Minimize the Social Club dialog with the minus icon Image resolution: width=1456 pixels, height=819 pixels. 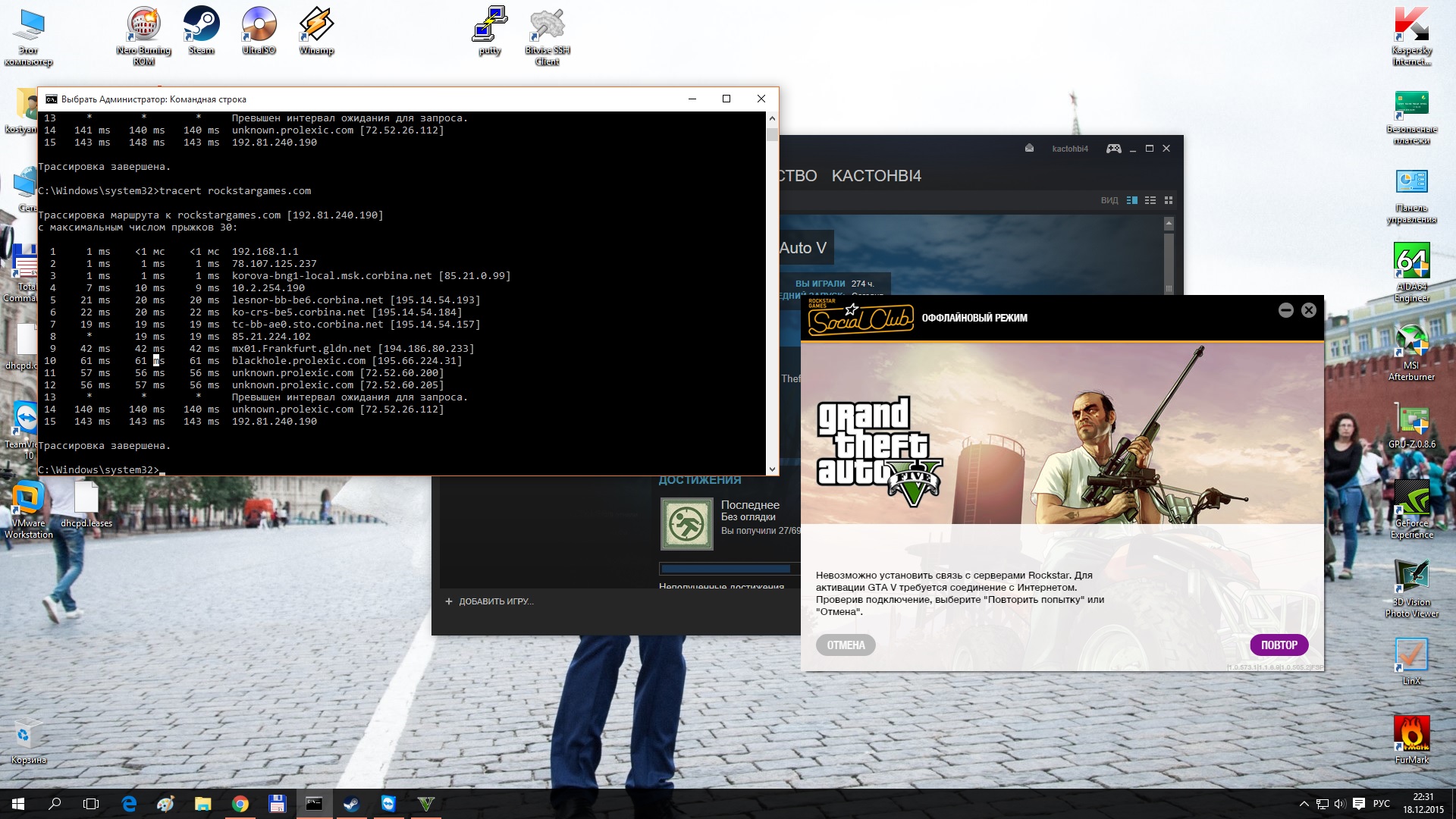(1285, 310)
